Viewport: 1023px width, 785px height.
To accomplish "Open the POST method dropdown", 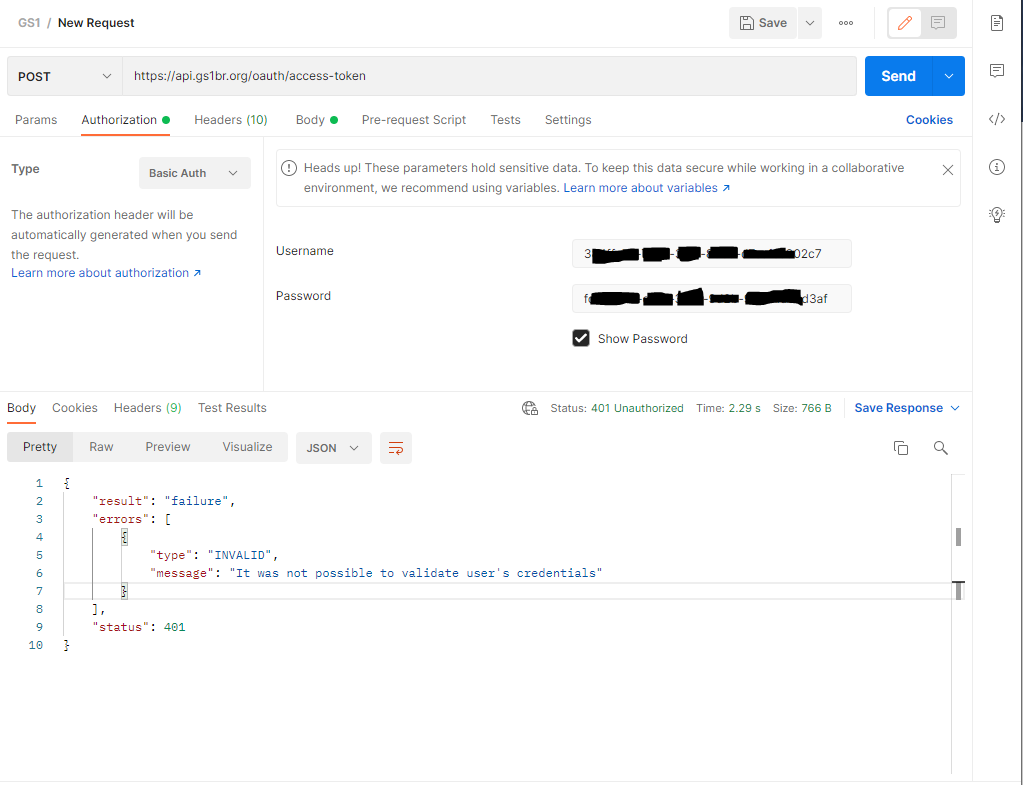I will pos(63,75).
